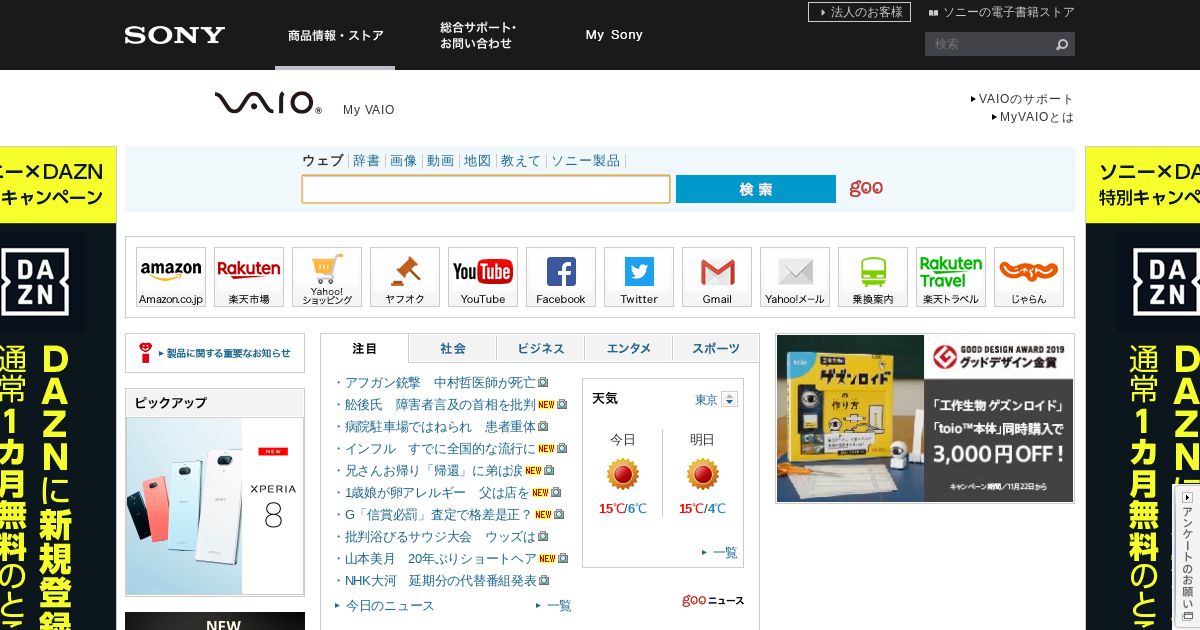Image resolution: width=1200 pixels, height=630 pixels.
Task: Focus the Sony header 検索 field
Action: click(990, 44)
